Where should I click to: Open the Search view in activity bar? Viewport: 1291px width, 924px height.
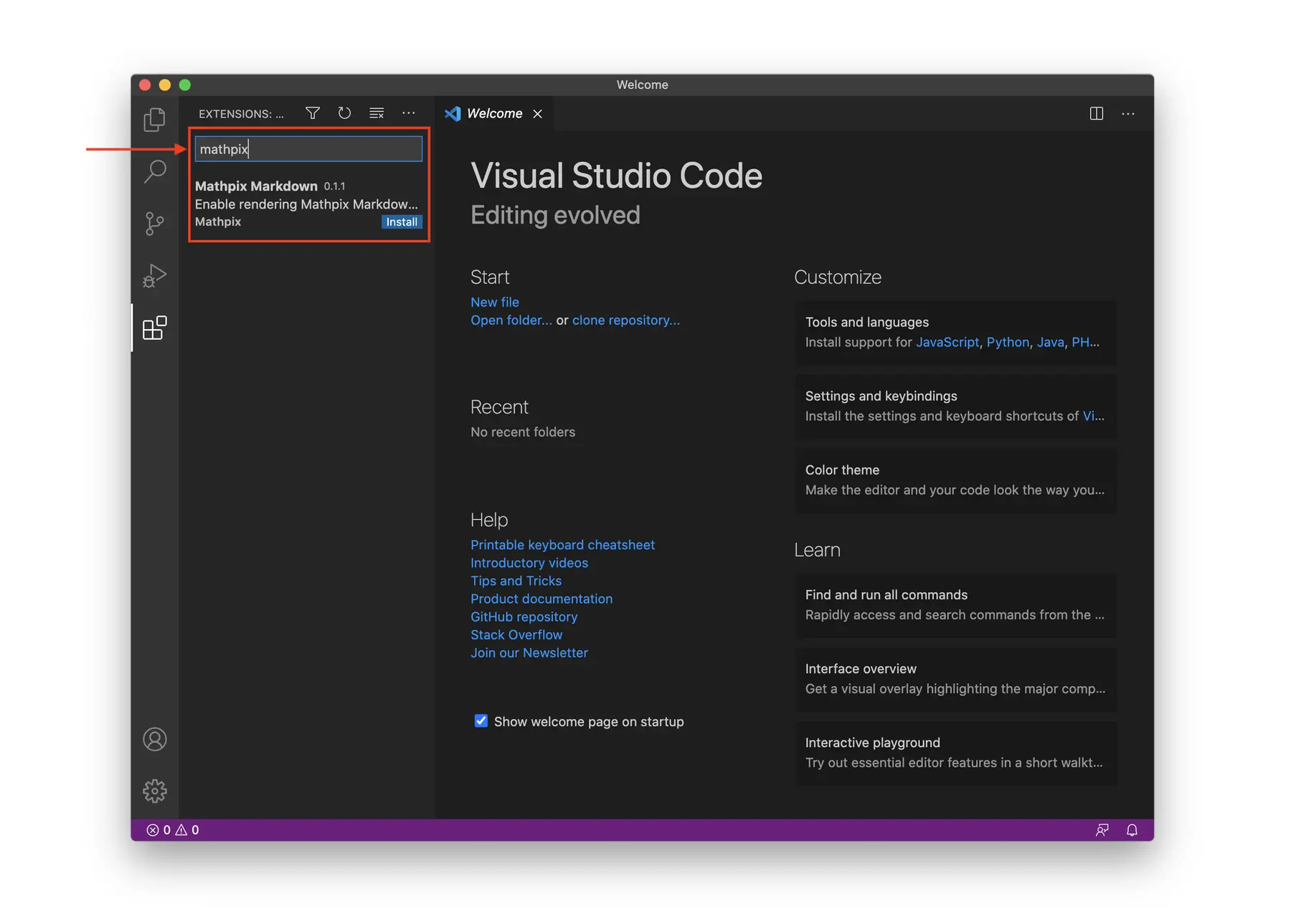coord(154,171)
